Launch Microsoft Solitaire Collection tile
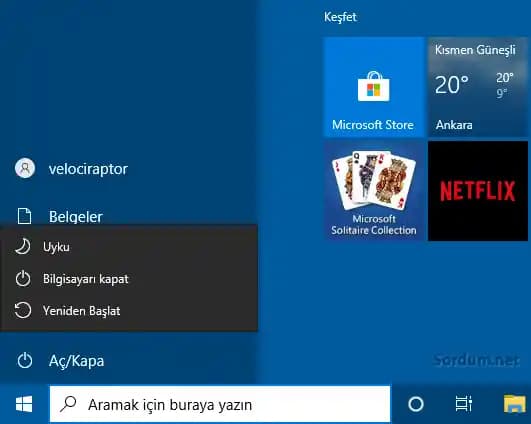The width and height of the screenshot is (531, 424). point(374,191)
